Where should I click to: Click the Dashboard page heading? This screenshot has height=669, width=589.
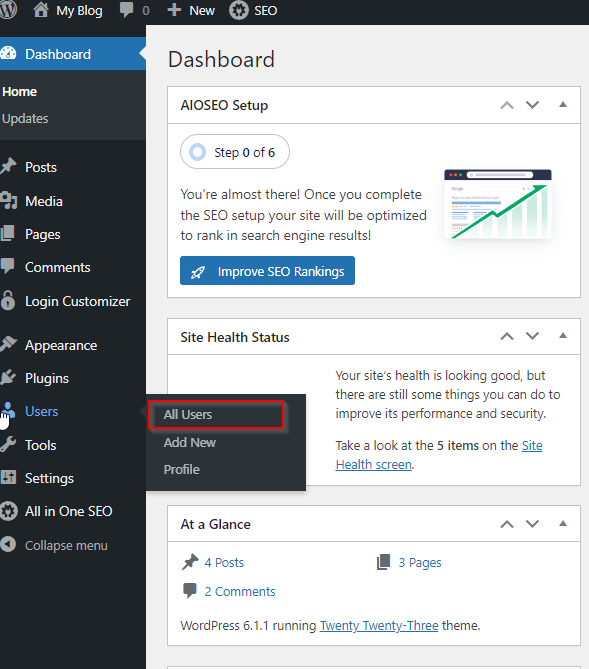[x=221, y=59]
